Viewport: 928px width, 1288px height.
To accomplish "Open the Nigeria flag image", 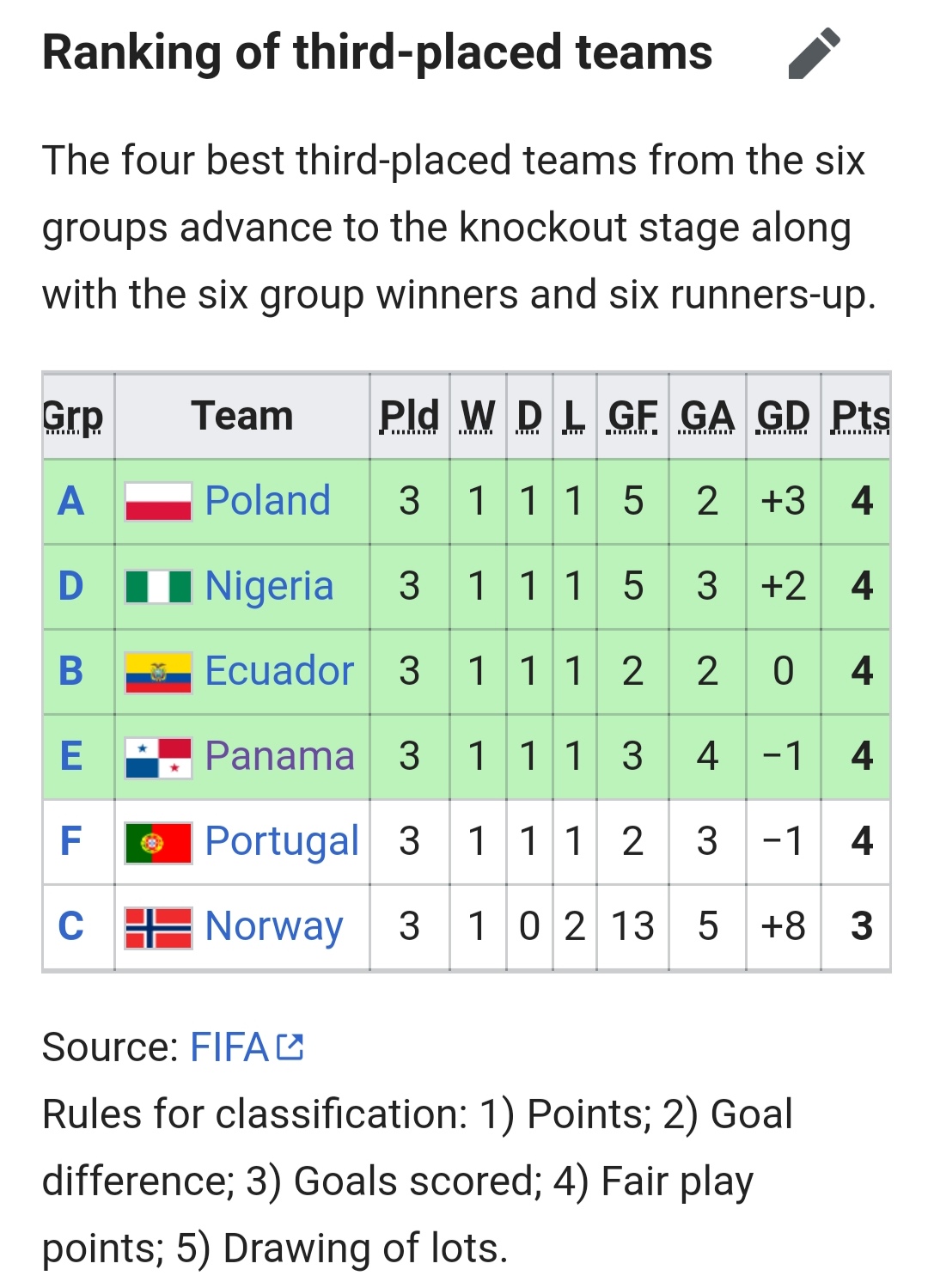I will click(x=158, y=587).
